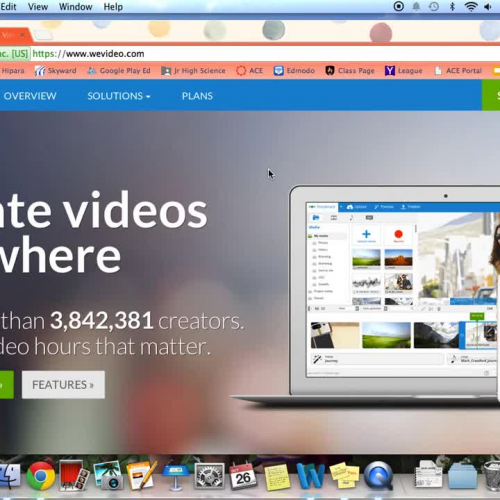
Task: Open the volume control in menu bar
Action: (x=488, y=6)
